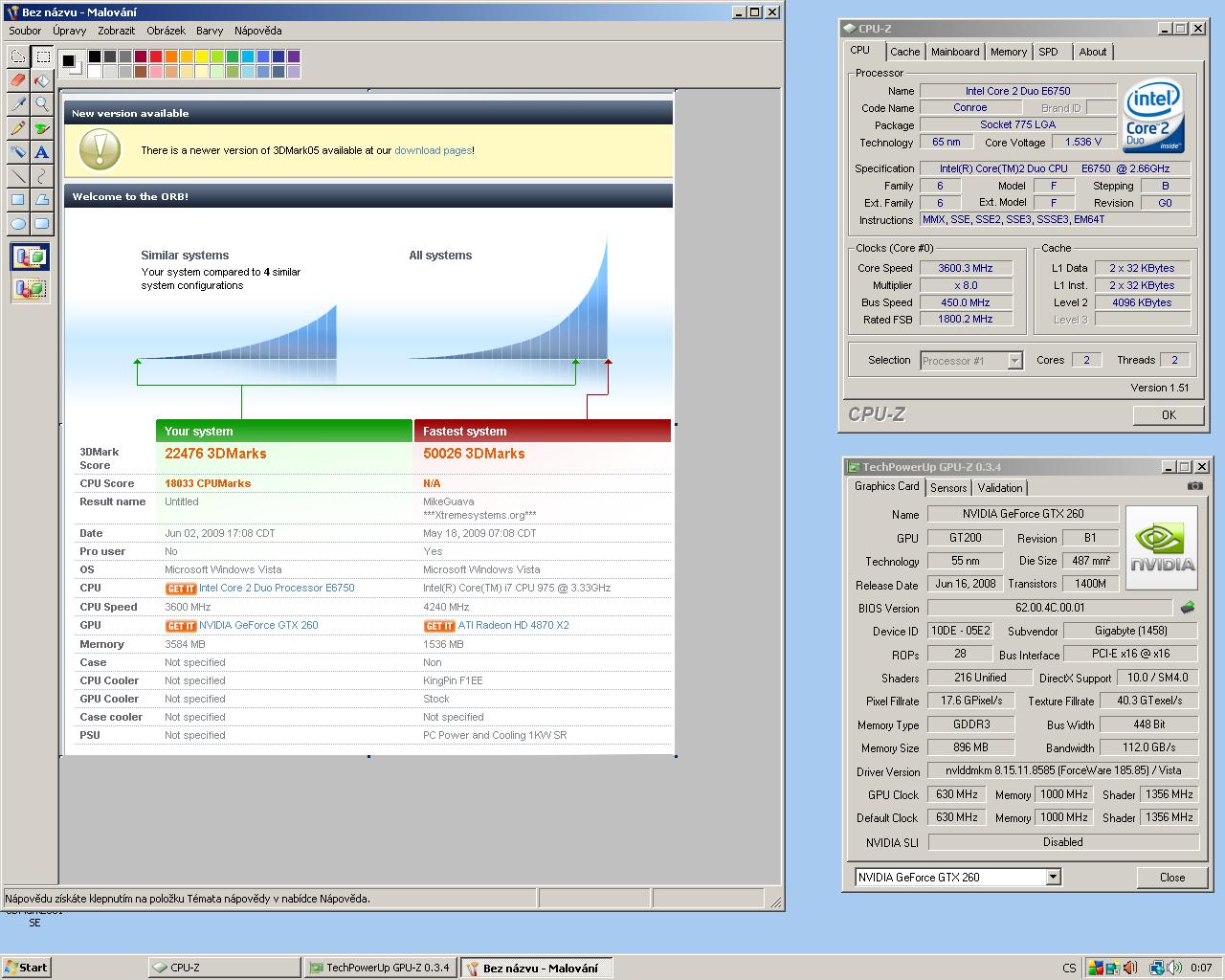Image resolution: width=1225 pixels, height=980 pixels.
Task: Open the Barvy menu
Action: pos(210,31)
